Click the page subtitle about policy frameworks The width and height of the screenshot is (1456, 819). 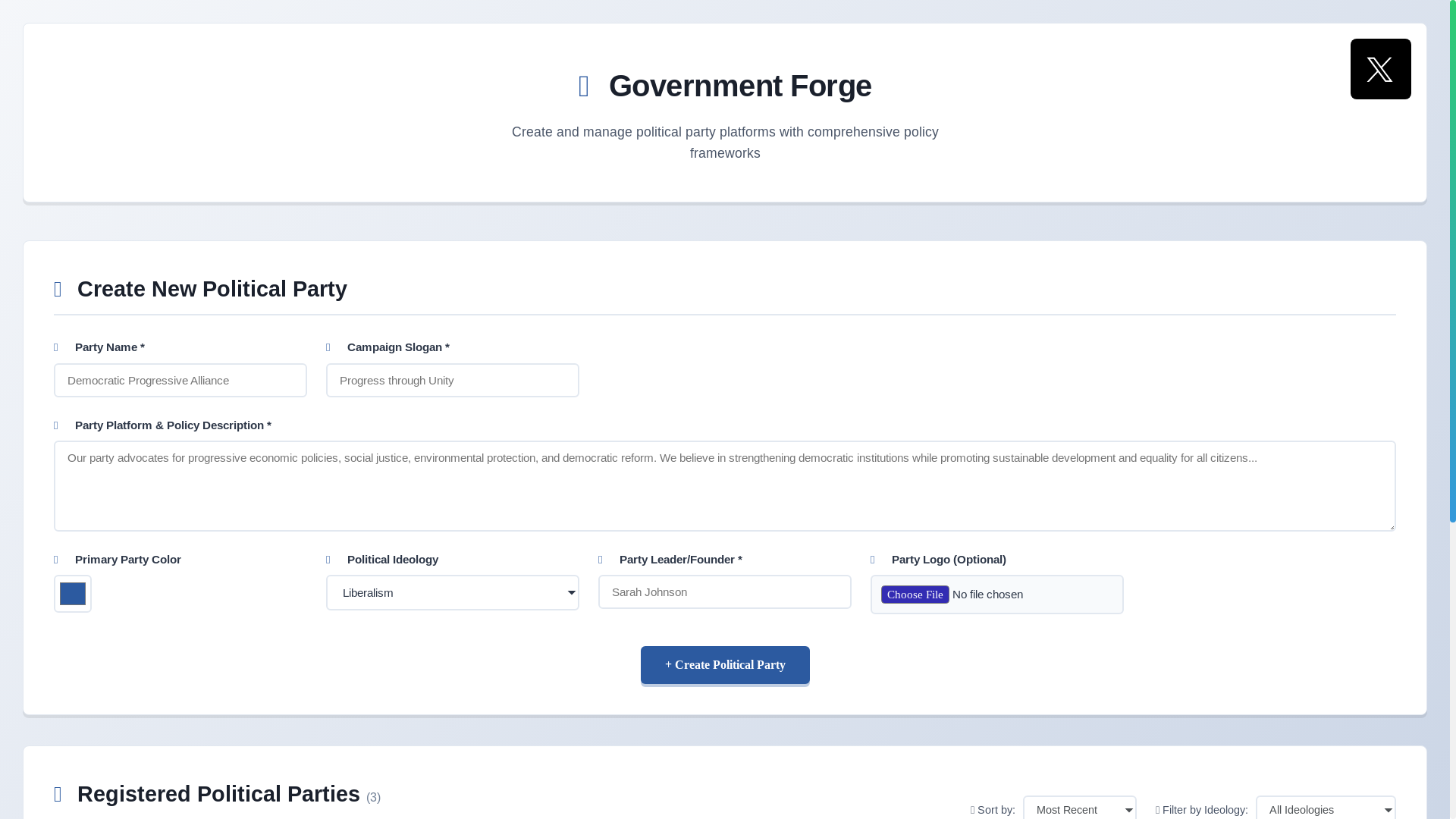click(725, 143)
